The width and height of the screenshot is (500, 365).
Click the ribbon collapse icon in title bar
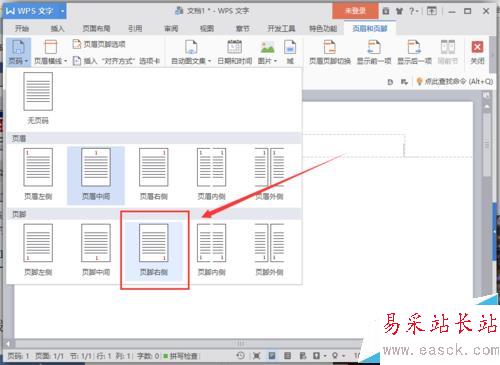click(x=431, y=11)
